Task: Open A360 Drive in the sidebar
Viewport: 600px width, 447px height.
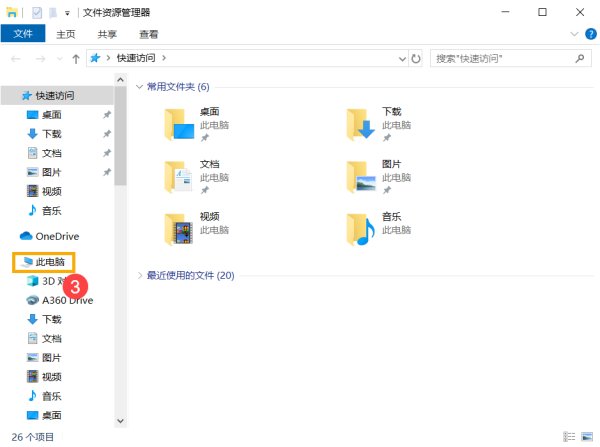Action: click(x=67, y=300)
